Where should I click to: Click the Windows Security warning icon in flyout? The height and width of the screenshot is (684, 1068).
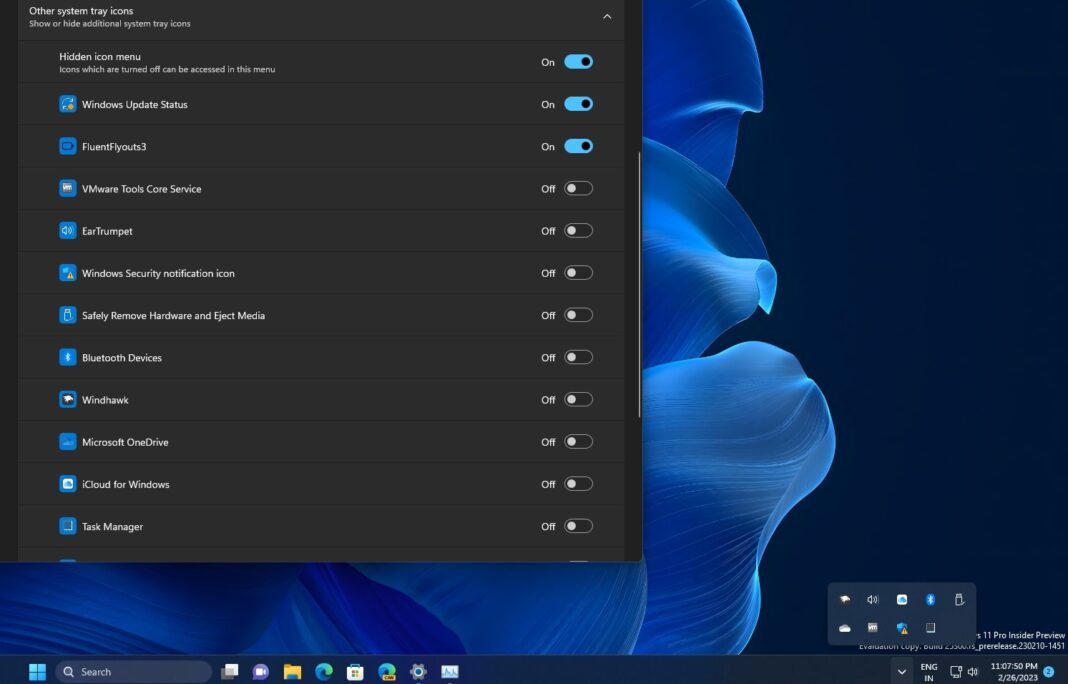[x=901, y=627]
